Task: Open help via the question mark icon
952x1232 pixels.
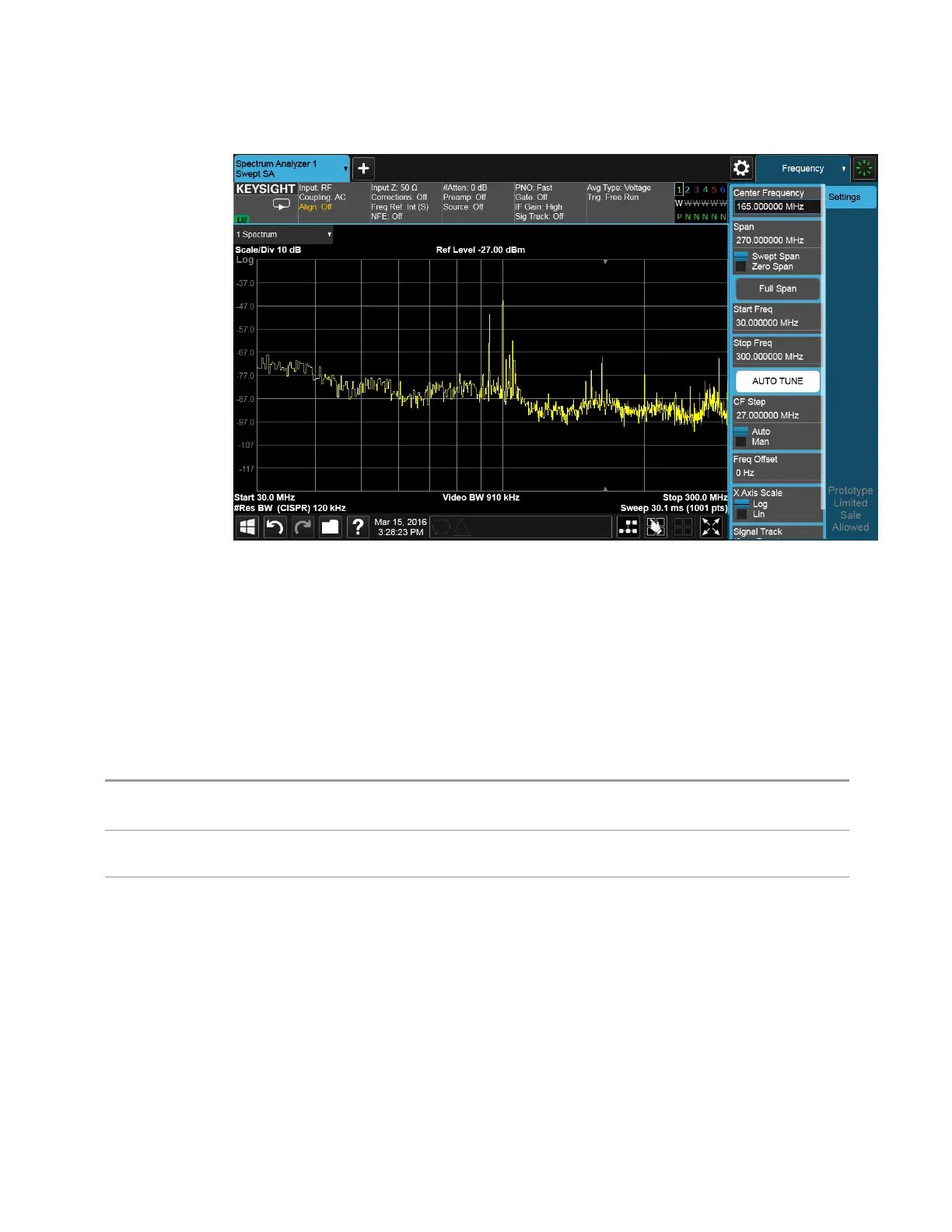Action: click(358, 527)
